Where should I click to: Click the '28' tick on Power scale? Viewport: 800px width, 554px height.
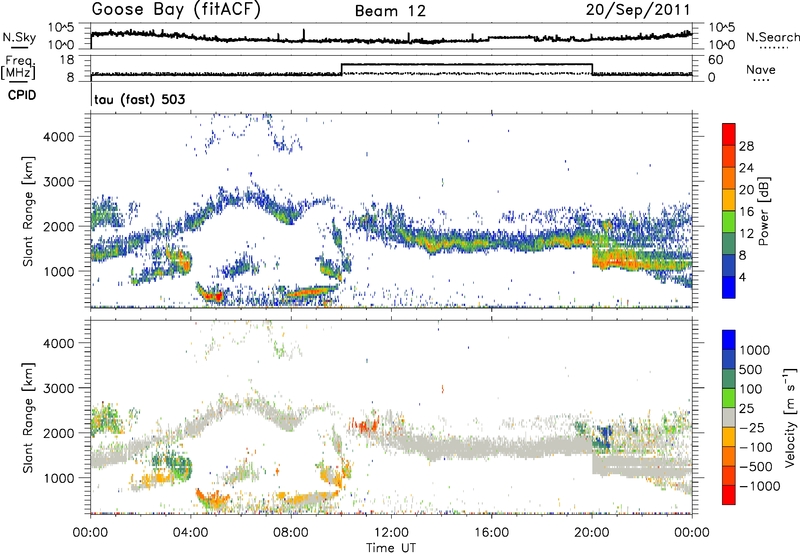[x=746, y=146]
